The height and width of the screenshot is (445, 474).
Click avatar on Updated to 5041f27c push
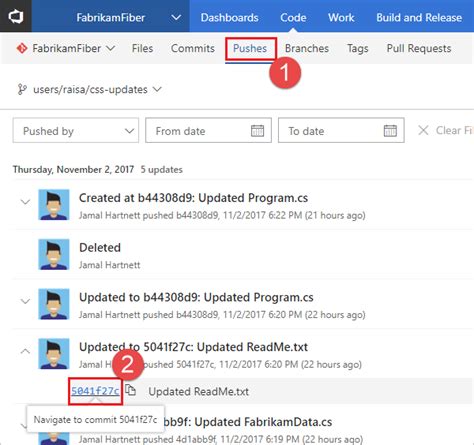click(x=54, y=354)
